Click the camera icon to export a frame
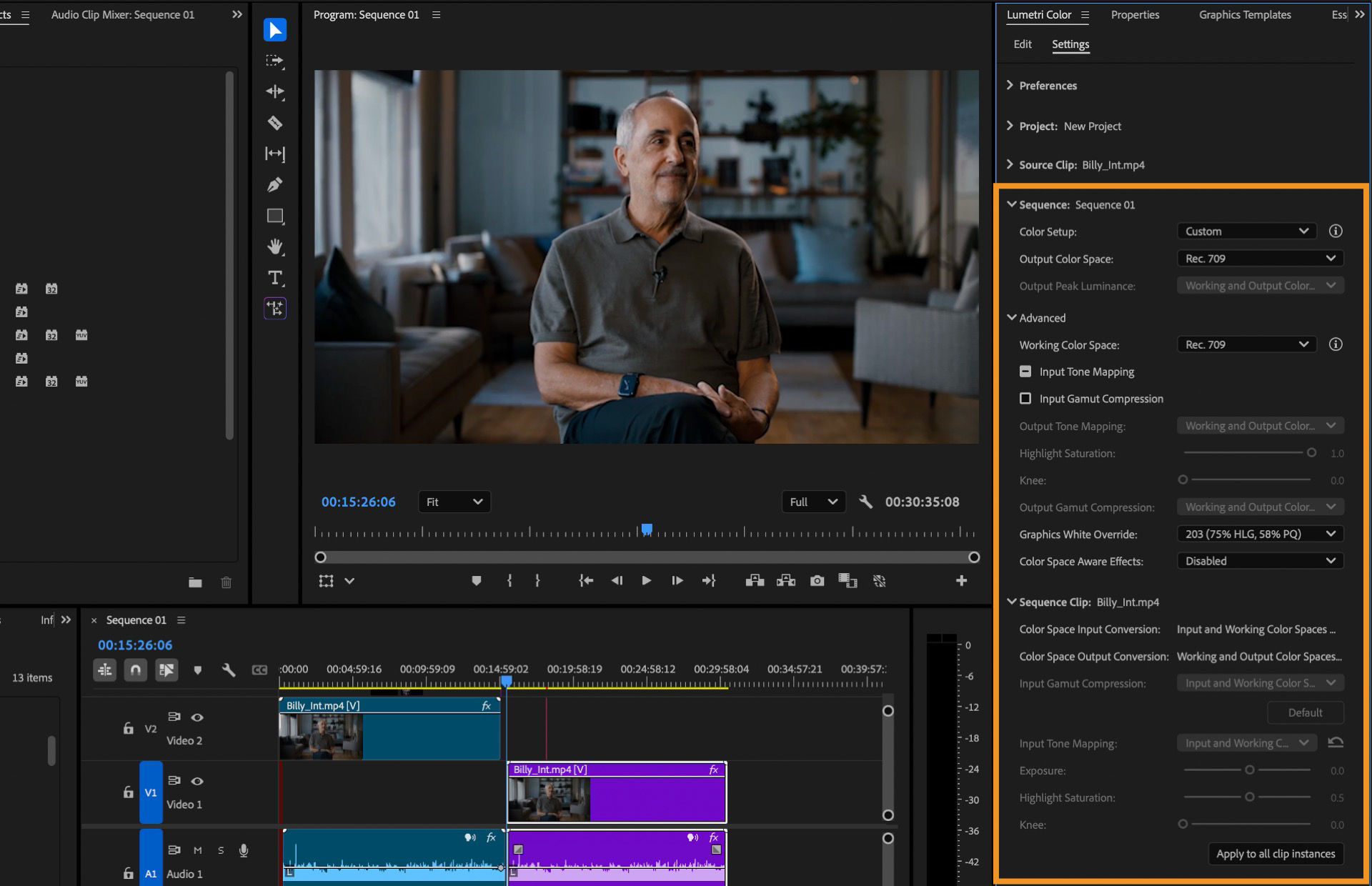The height and width of the screenshot is (886, 1372). coord(817,580)
